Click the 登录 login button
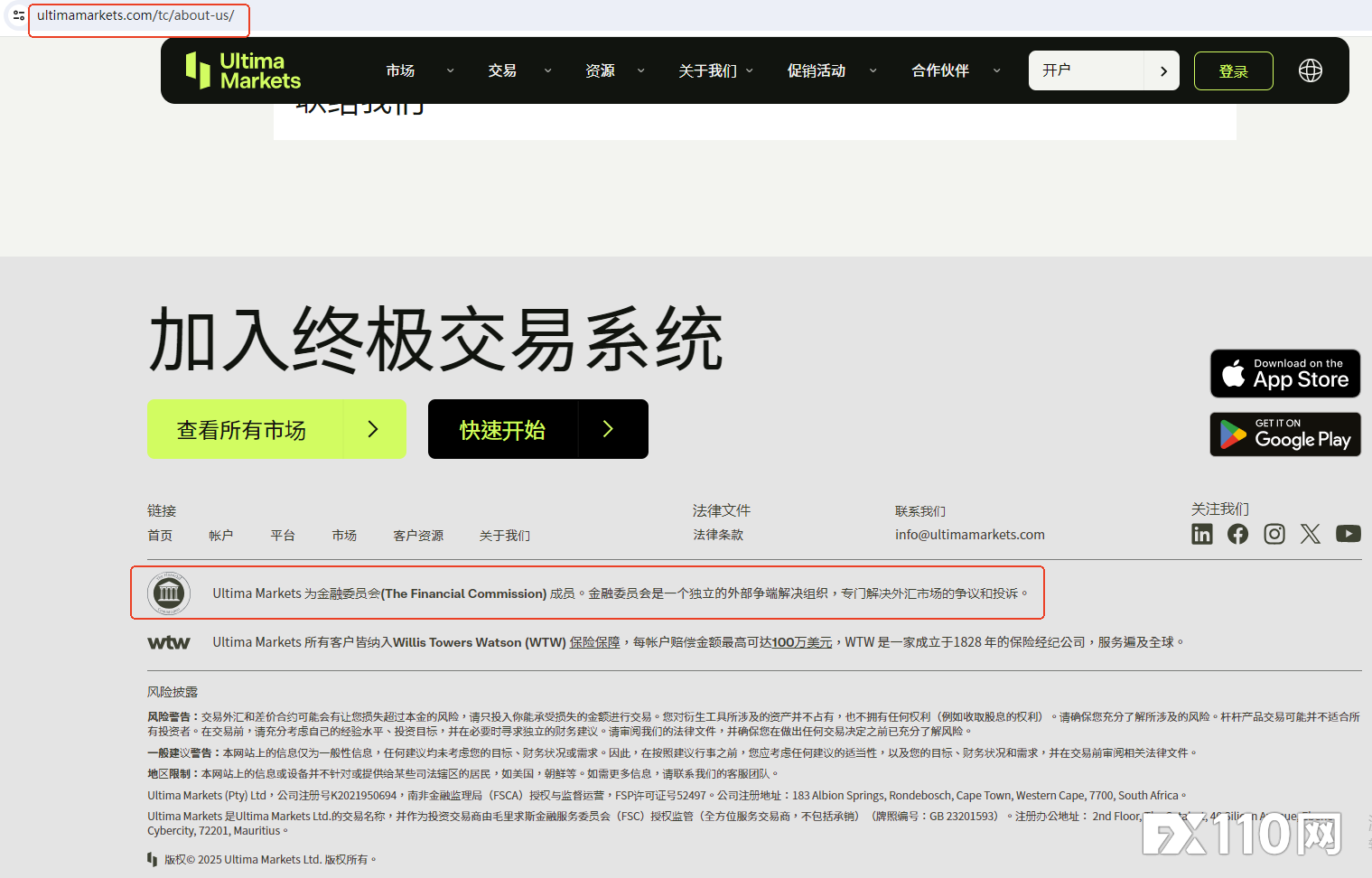1372x878 pixels. [x=1233, y=70]
